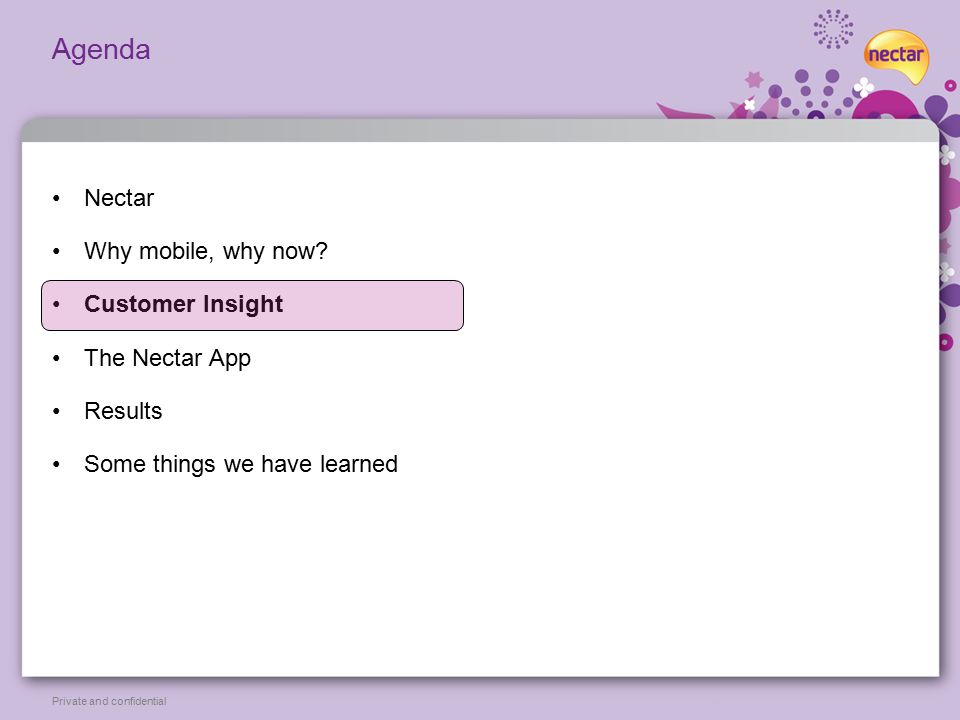Click 'Some things we have learned' bullet
This screenshot has height=720, width=960.
pos(241,464)
